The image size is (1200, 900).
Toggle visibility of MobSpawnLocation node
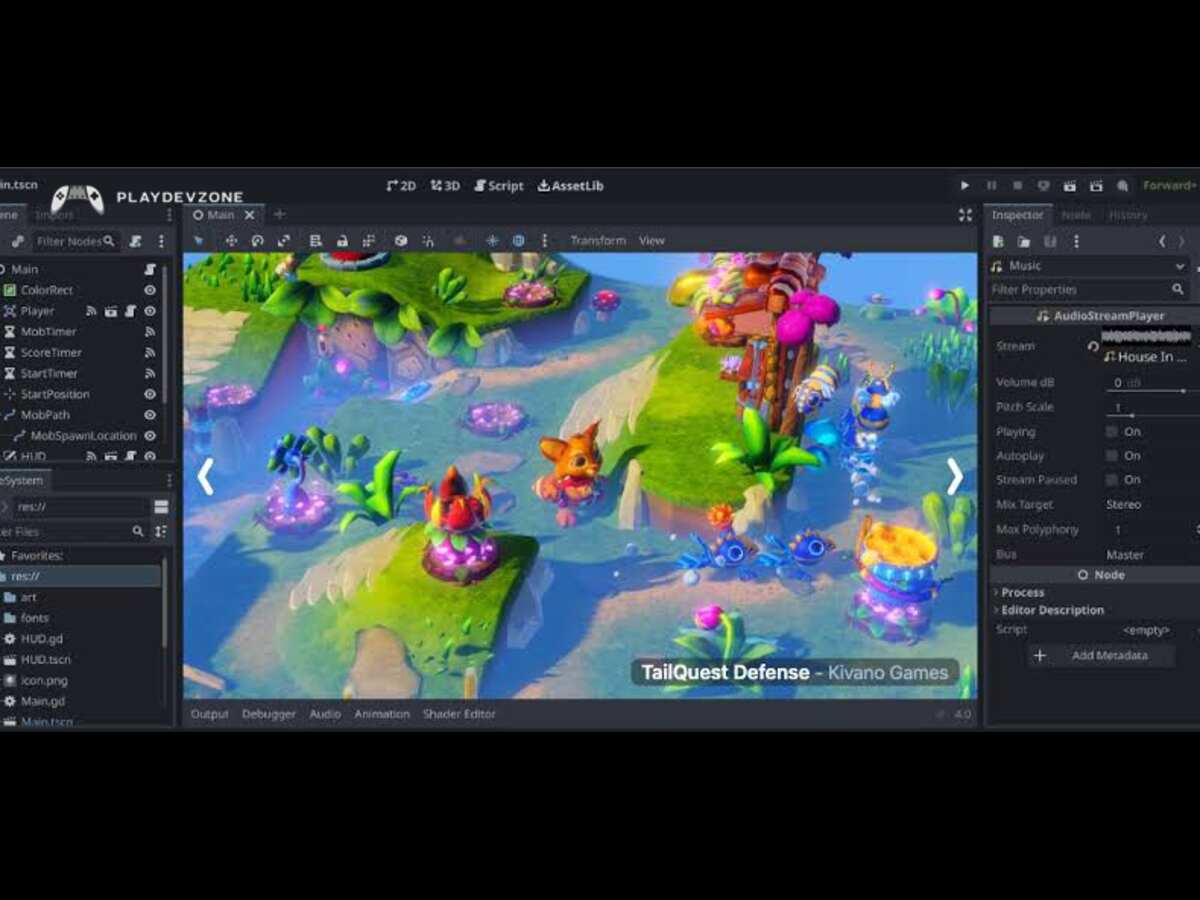[x=150, y=436]
